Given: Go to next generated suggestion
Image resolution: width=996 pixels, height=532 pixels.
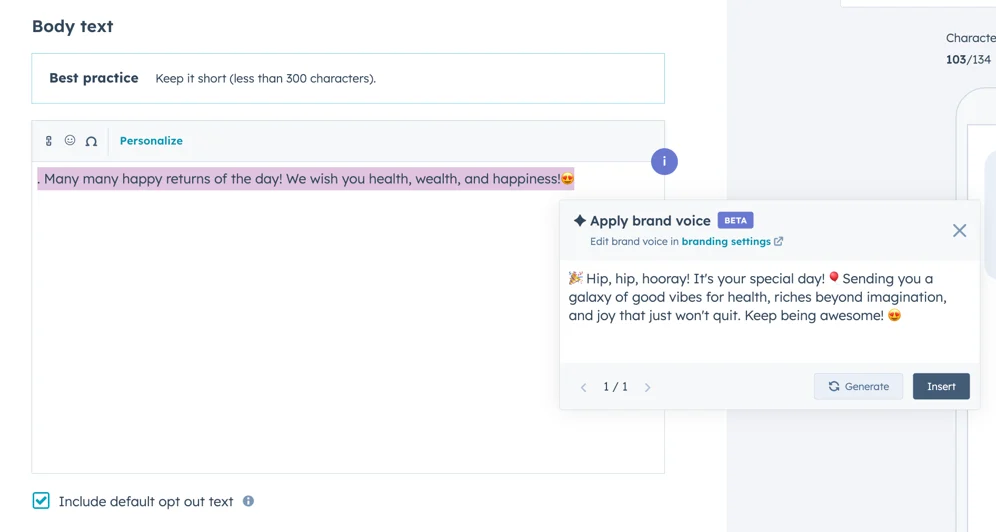Looking at the screenshot, I should 647,387.
